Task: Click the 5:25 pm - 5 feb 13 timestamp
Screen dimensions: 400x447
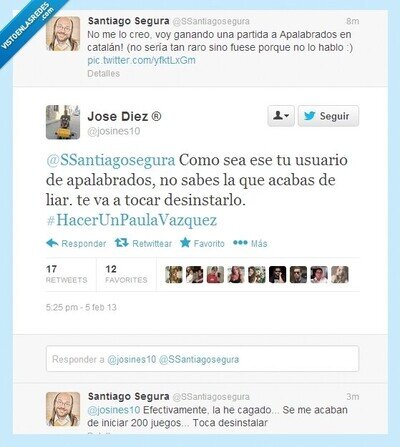Action: click(x=81, y=307)
